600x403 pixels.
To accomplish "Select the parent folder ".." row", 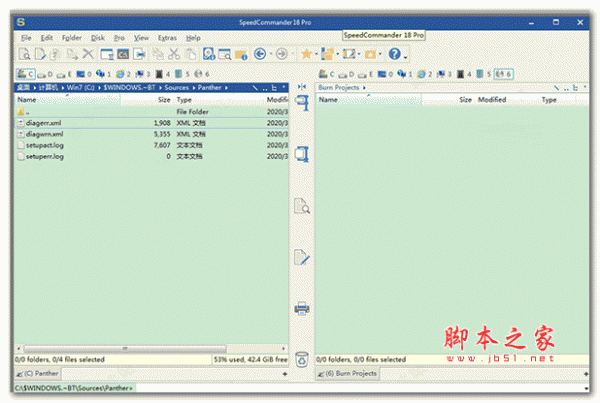I will [x=151, y=112].
